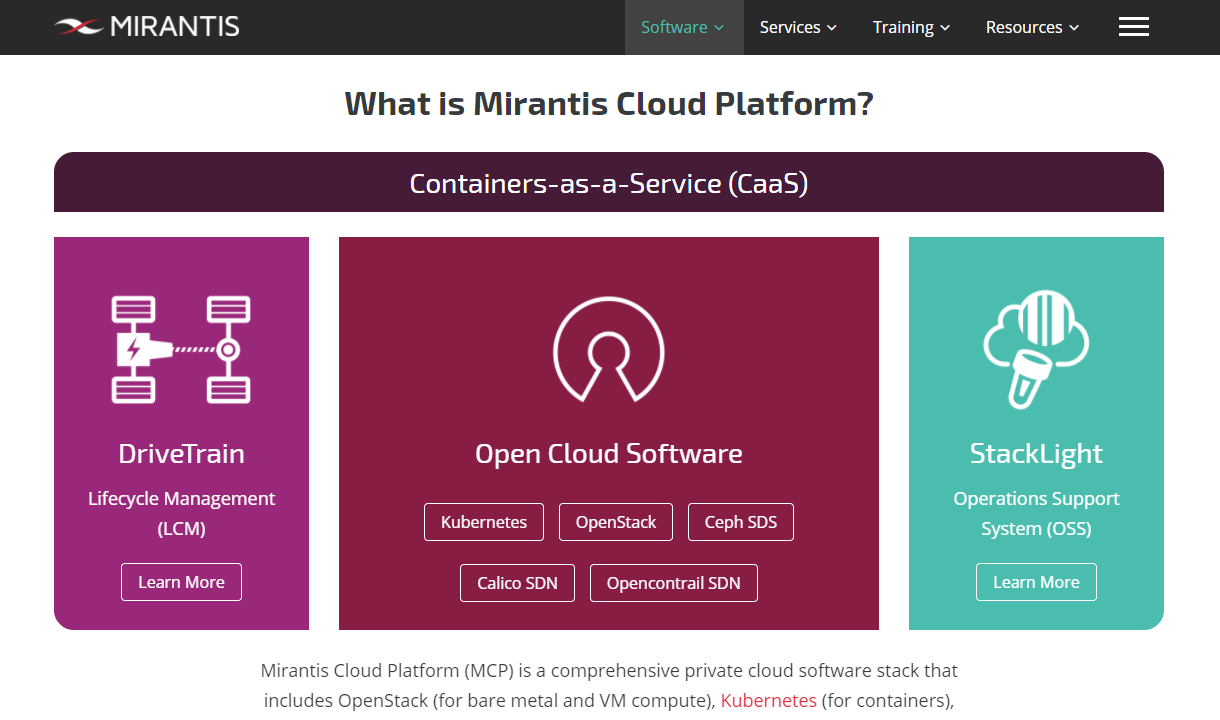Click the Mirantis logo
This screenshot has height=720, width=1220.
click(147, 26)
